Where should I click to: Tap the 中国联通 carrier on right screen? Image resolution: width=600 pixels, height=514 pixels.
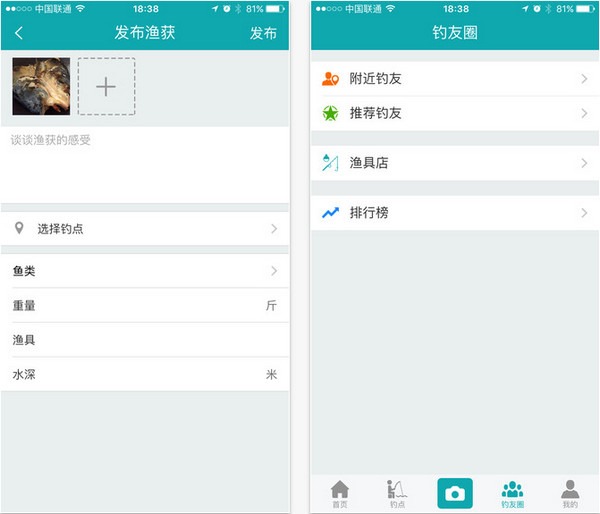(x=363, y=9)
